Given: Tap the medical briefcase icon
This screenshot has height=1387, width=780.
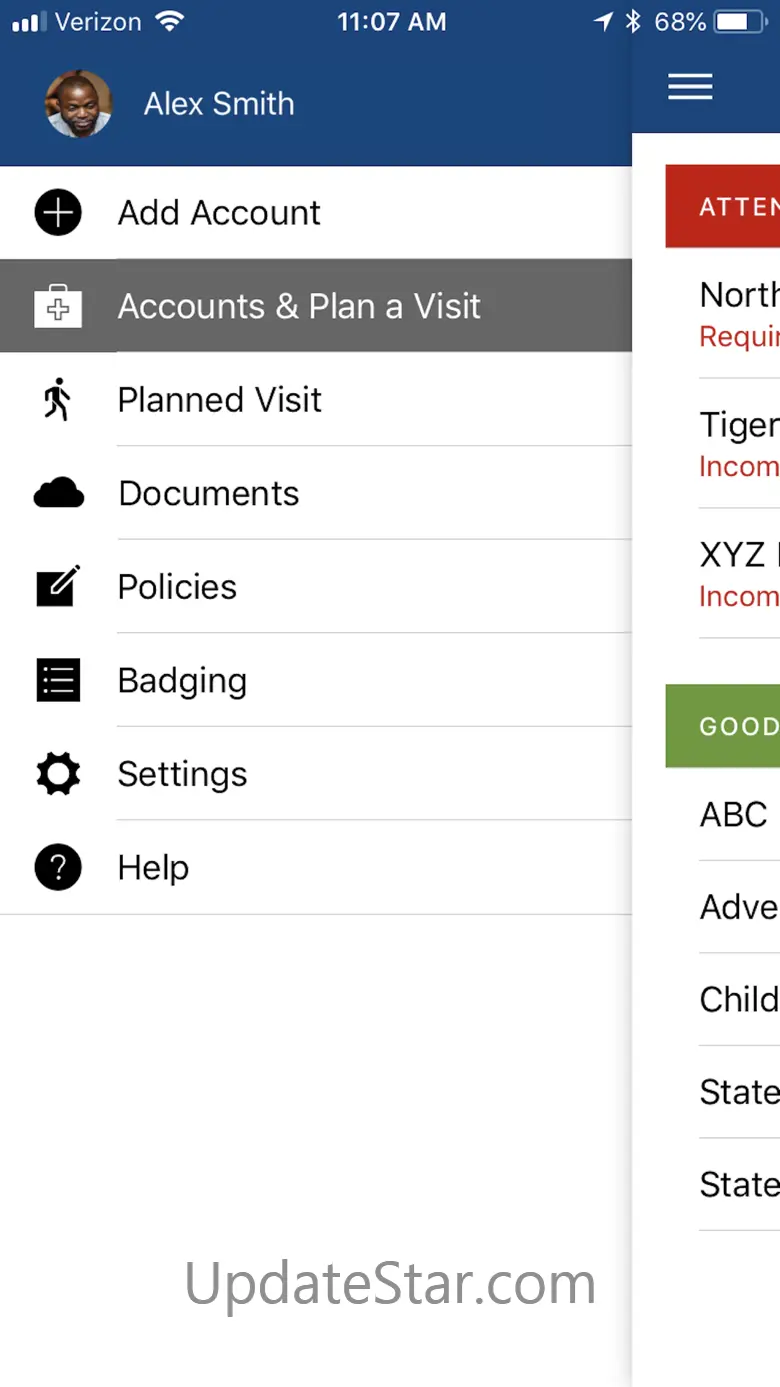Looking at the screenshot, I should (58, 307).
